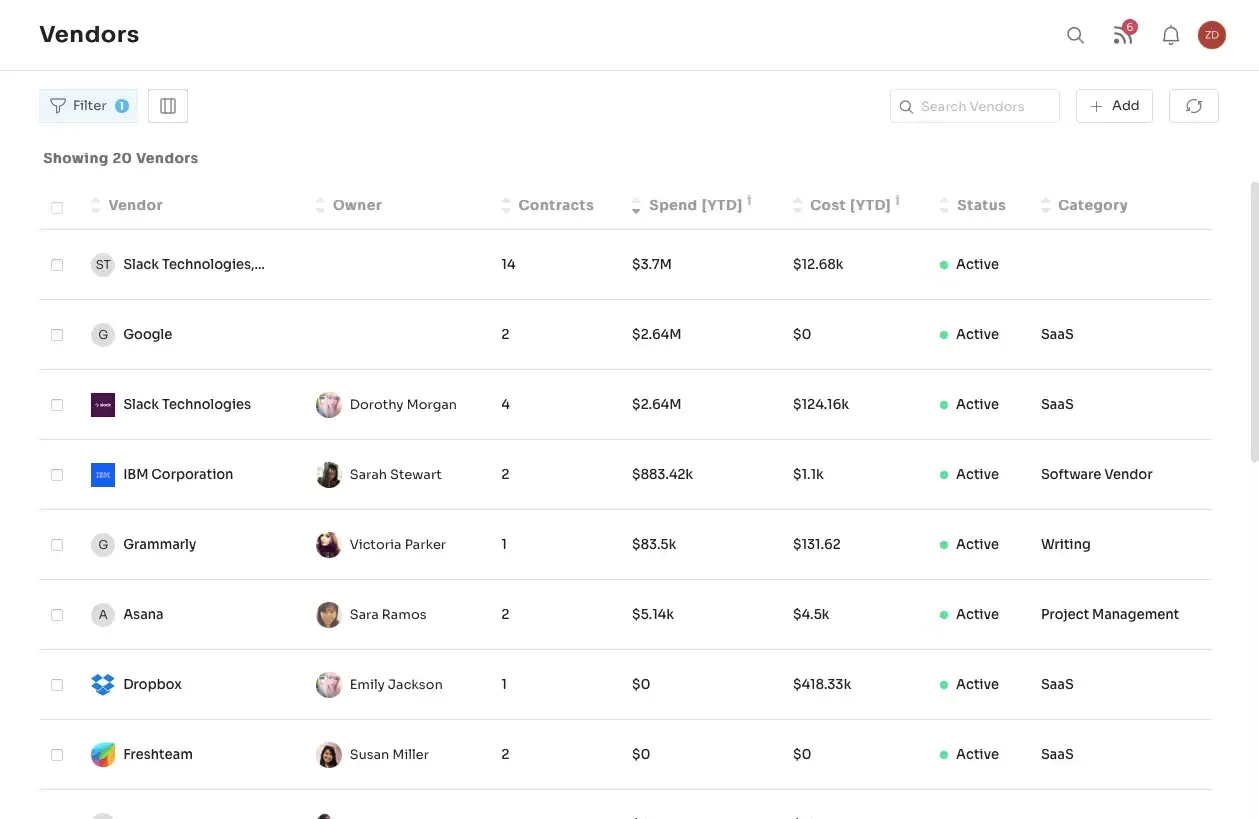Click the info icon next to Cost [YTD]
The width and height of the screenshot is (1259, 819).
click(x=897, y=200)
